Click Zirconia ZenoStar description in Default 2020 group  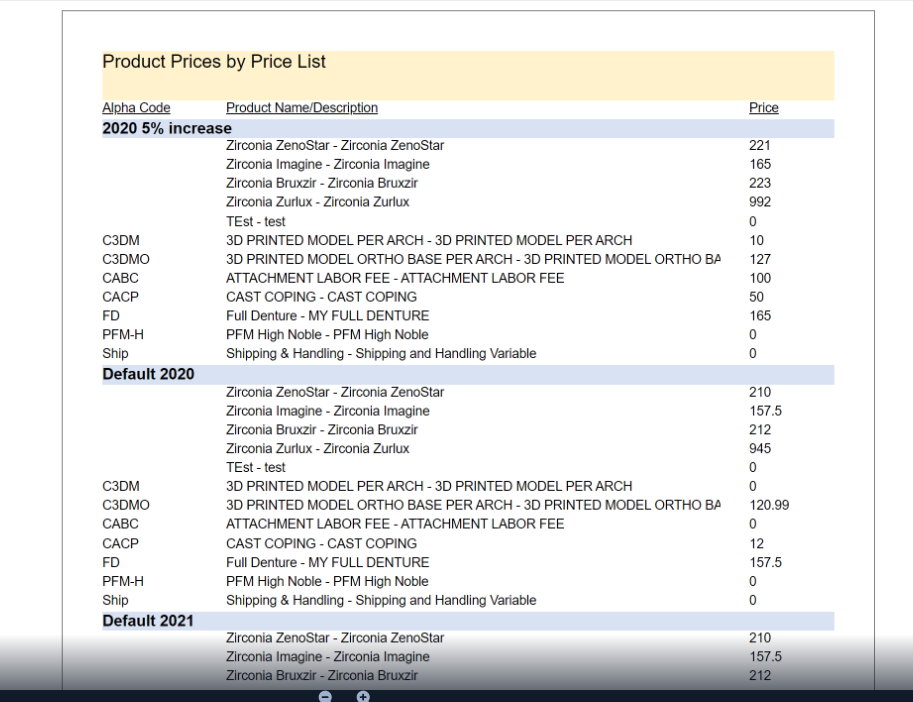(335, 392)
